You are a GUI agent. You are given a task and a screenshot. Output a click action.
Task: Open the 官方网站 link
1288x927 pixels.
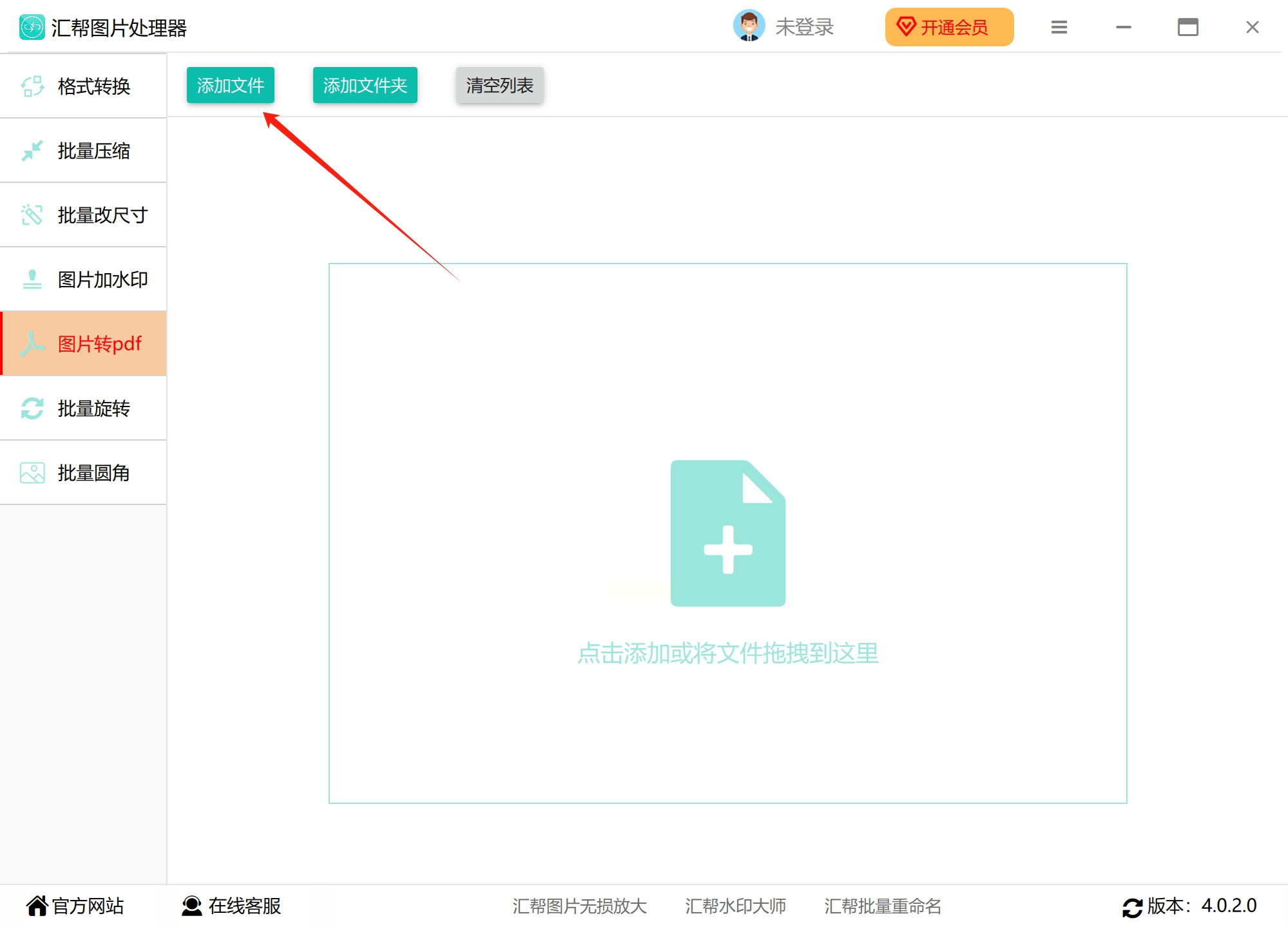tap(75, 906)
